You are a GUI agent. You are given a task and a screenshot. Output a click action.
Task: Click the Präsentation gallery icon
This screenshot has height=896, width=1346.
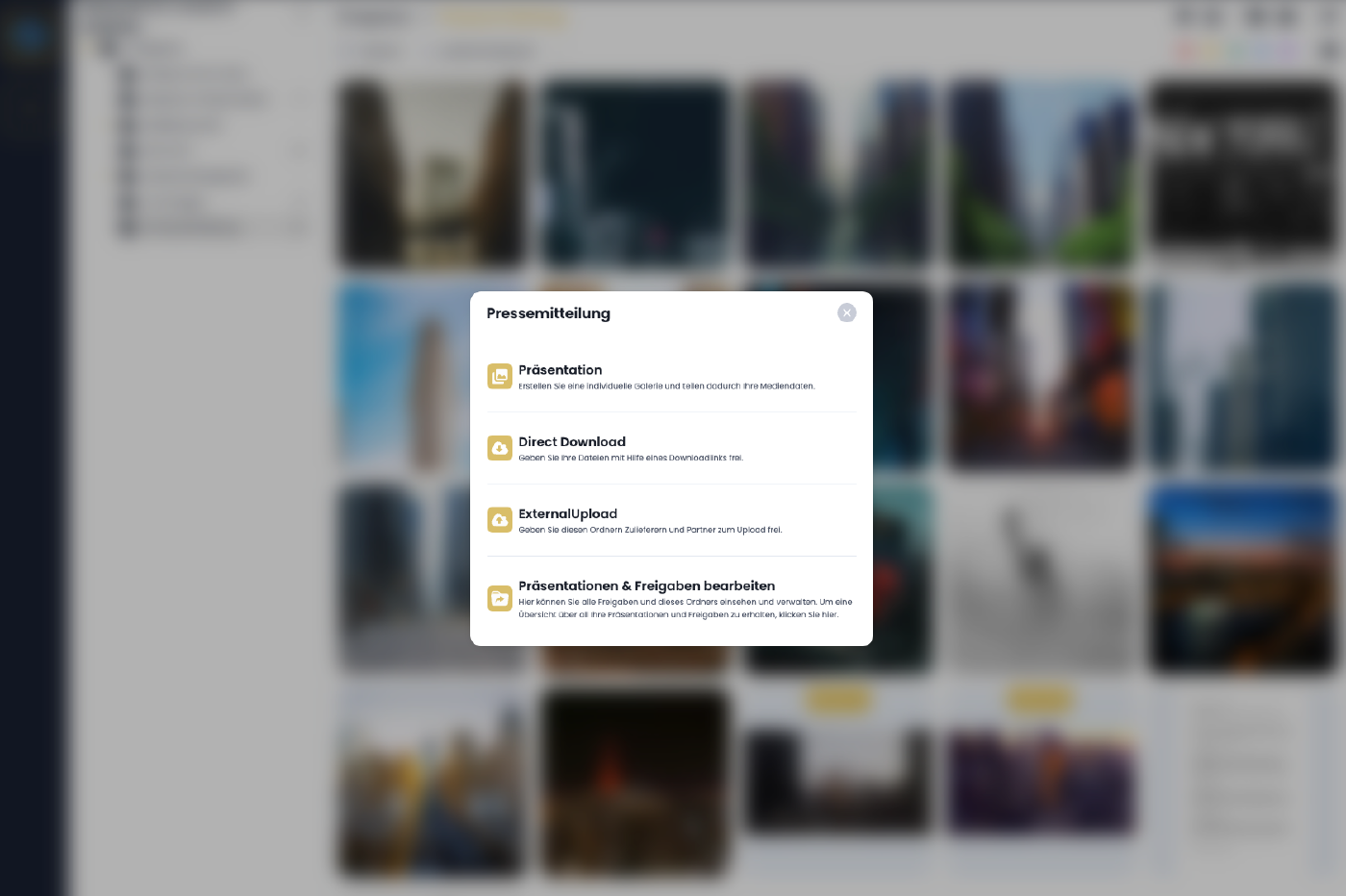click(499, 377)
